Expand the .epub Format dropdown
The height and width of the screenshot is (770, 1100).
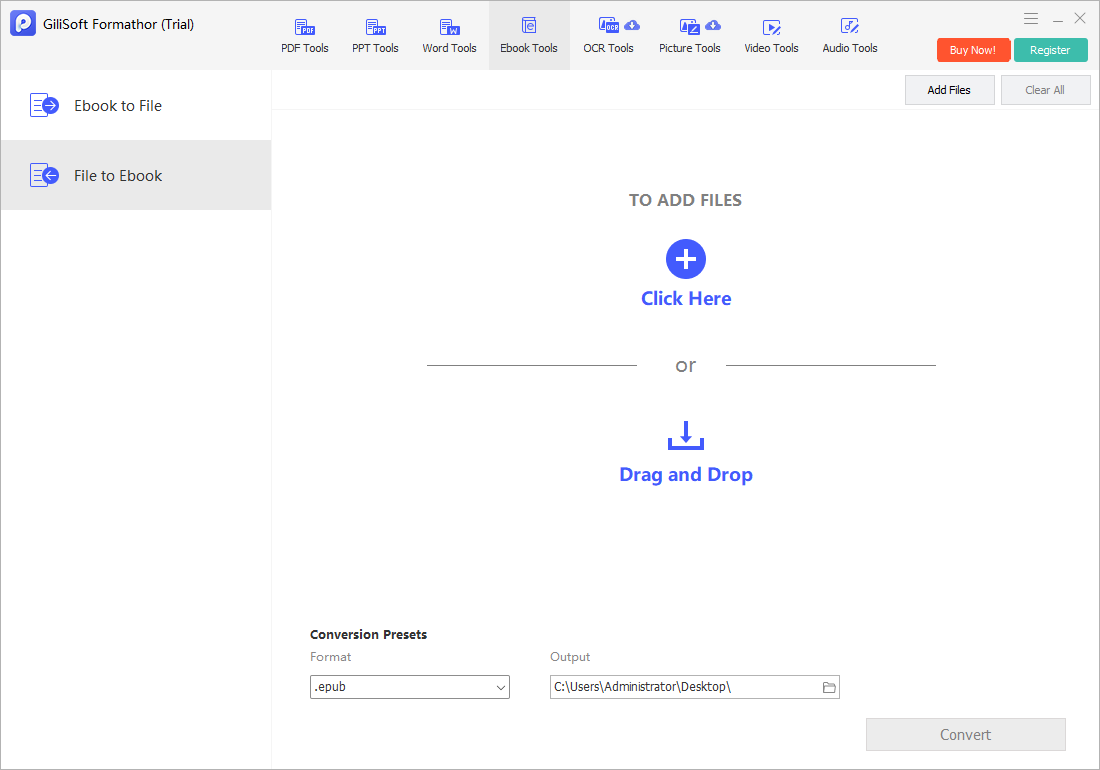410,687
